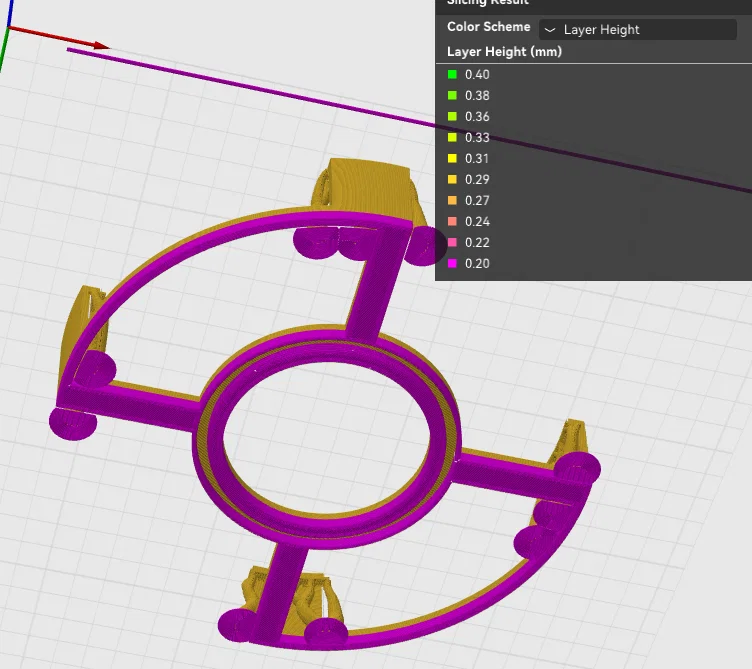Click the 0.33 layer height color swatch
The width and height of the screenshot is (752, 669).
click(x=452, y=137)
